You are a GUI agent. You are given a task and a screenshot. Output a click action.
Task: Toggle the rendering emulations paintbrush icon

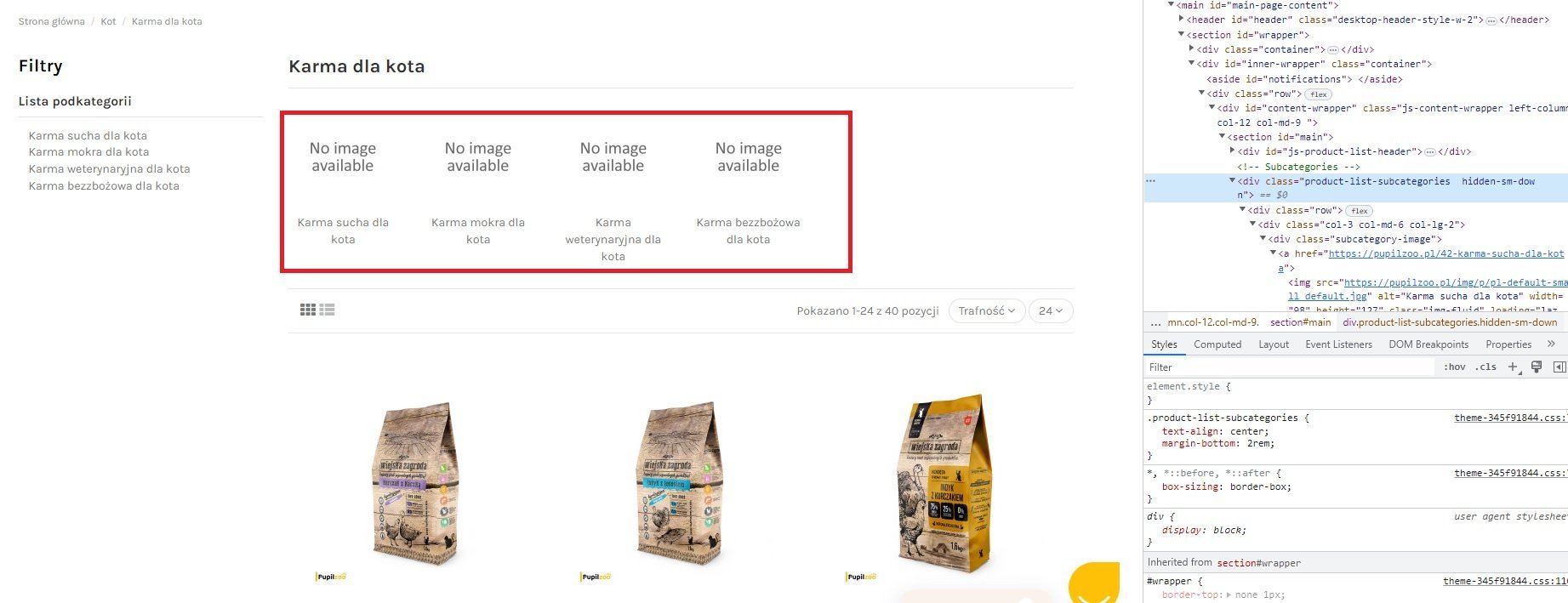pyautogui.click(x=1537, y=367)
